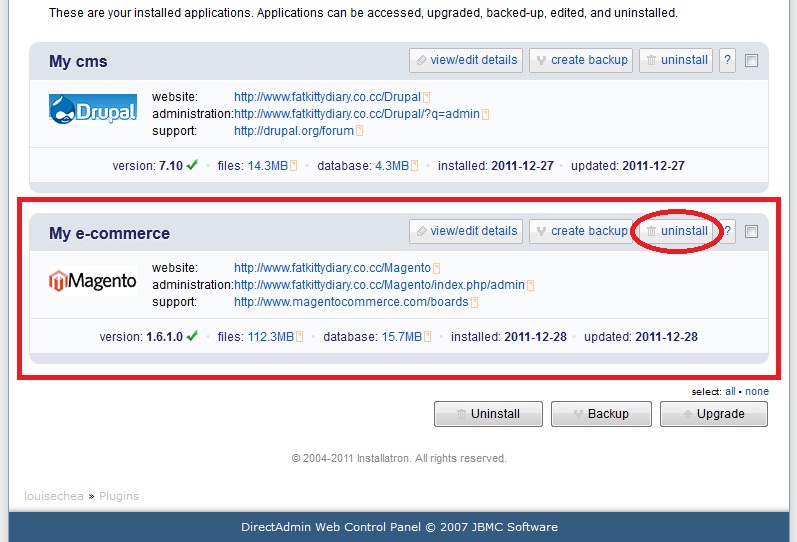Click view/edit details for My cms
The image size is (797, 542).
pyautogui.click(x=466, y=61)
